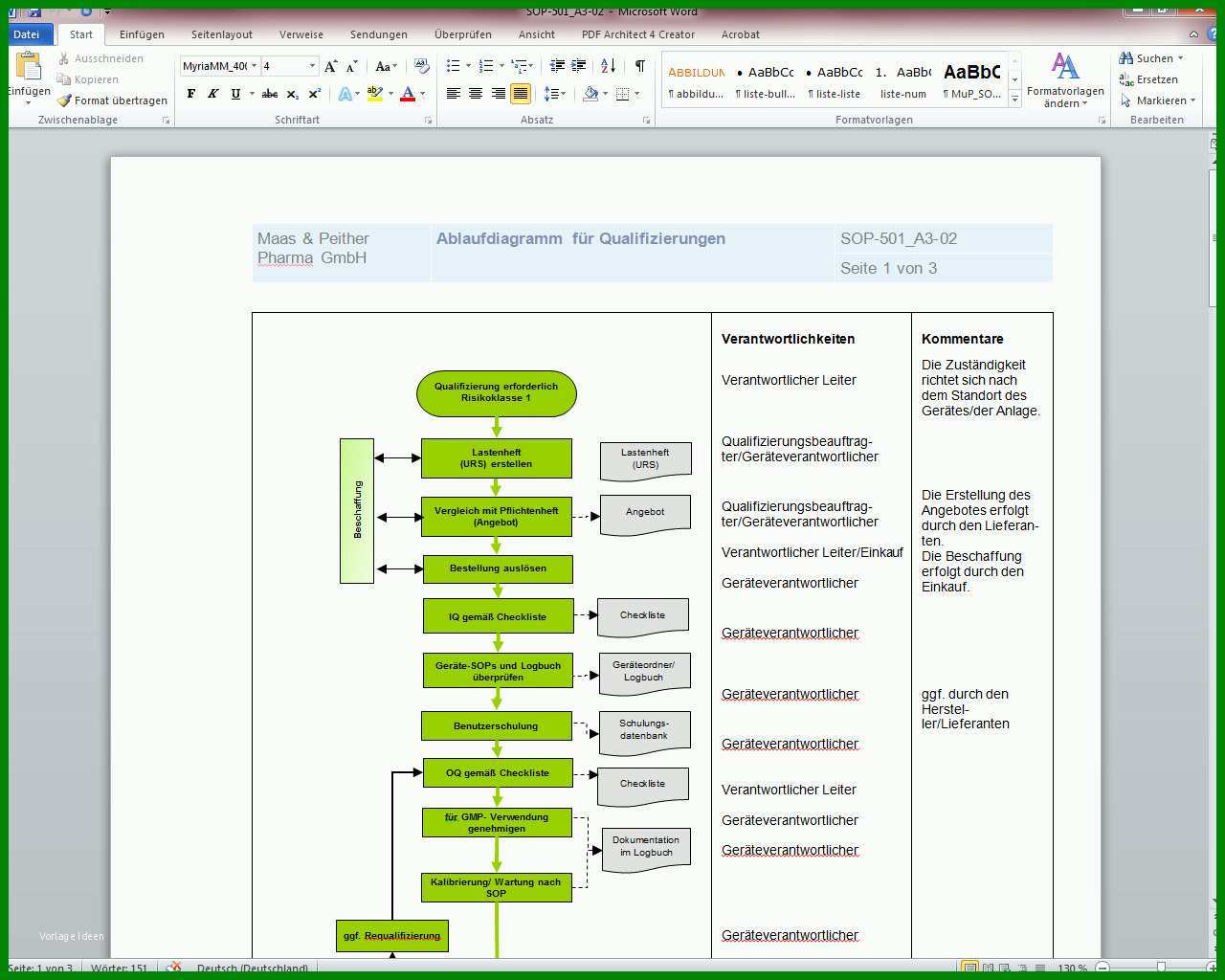
Task: Toggle strikethrough formatting
Action: point(270,94)
